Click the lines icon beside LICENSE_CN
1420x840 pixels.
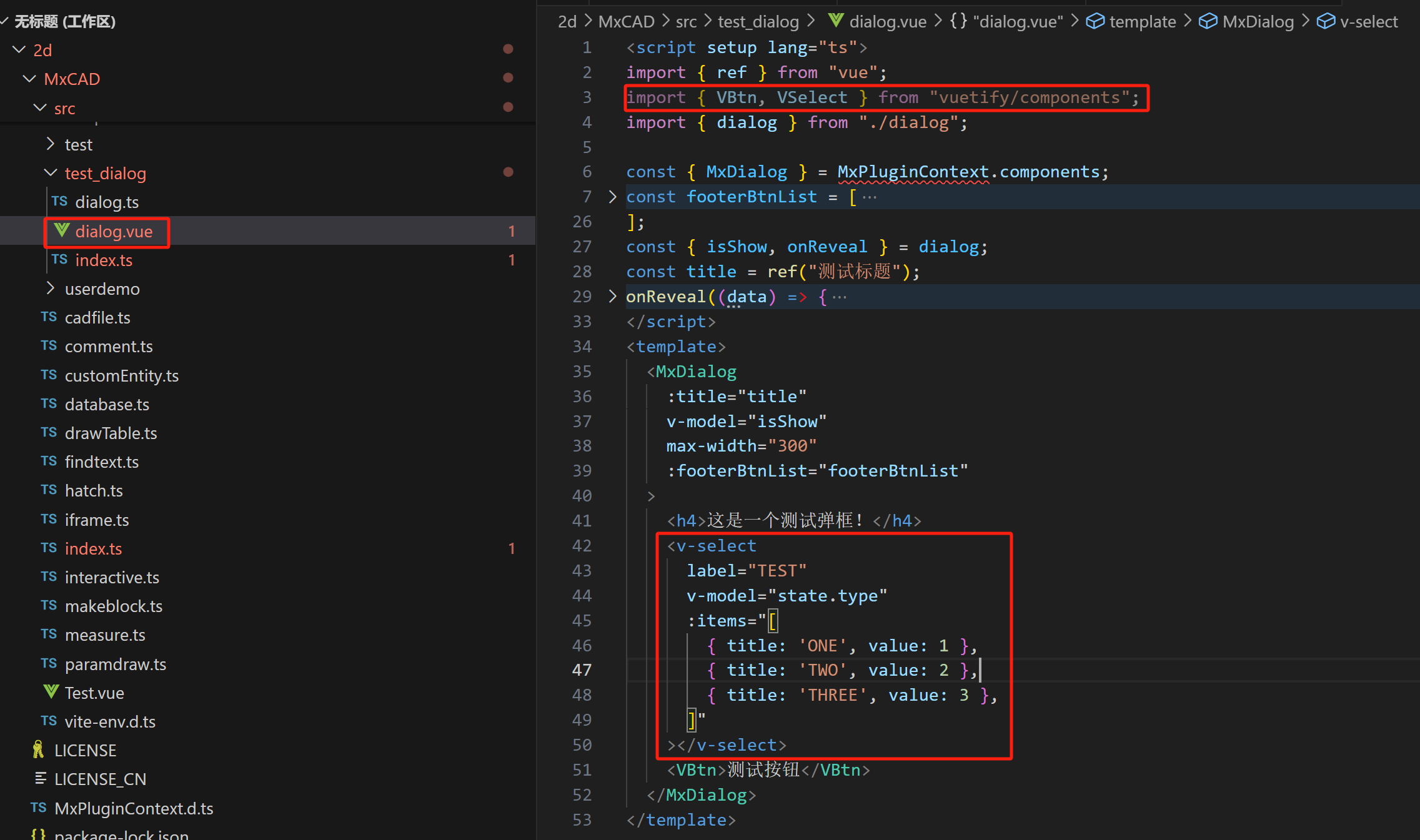click(41, 778)
